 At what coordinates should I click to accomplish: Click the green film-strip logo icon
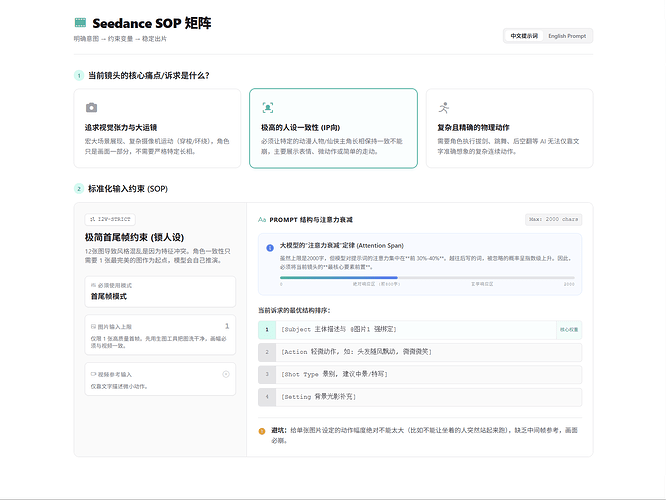pos(80,23)
